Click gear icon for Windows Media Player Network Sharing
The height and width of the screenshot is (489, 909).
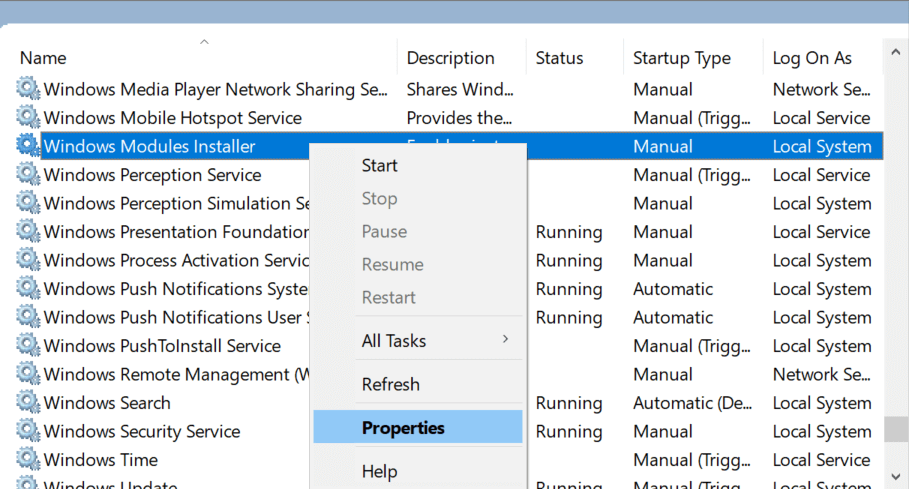tap(27, 89)
